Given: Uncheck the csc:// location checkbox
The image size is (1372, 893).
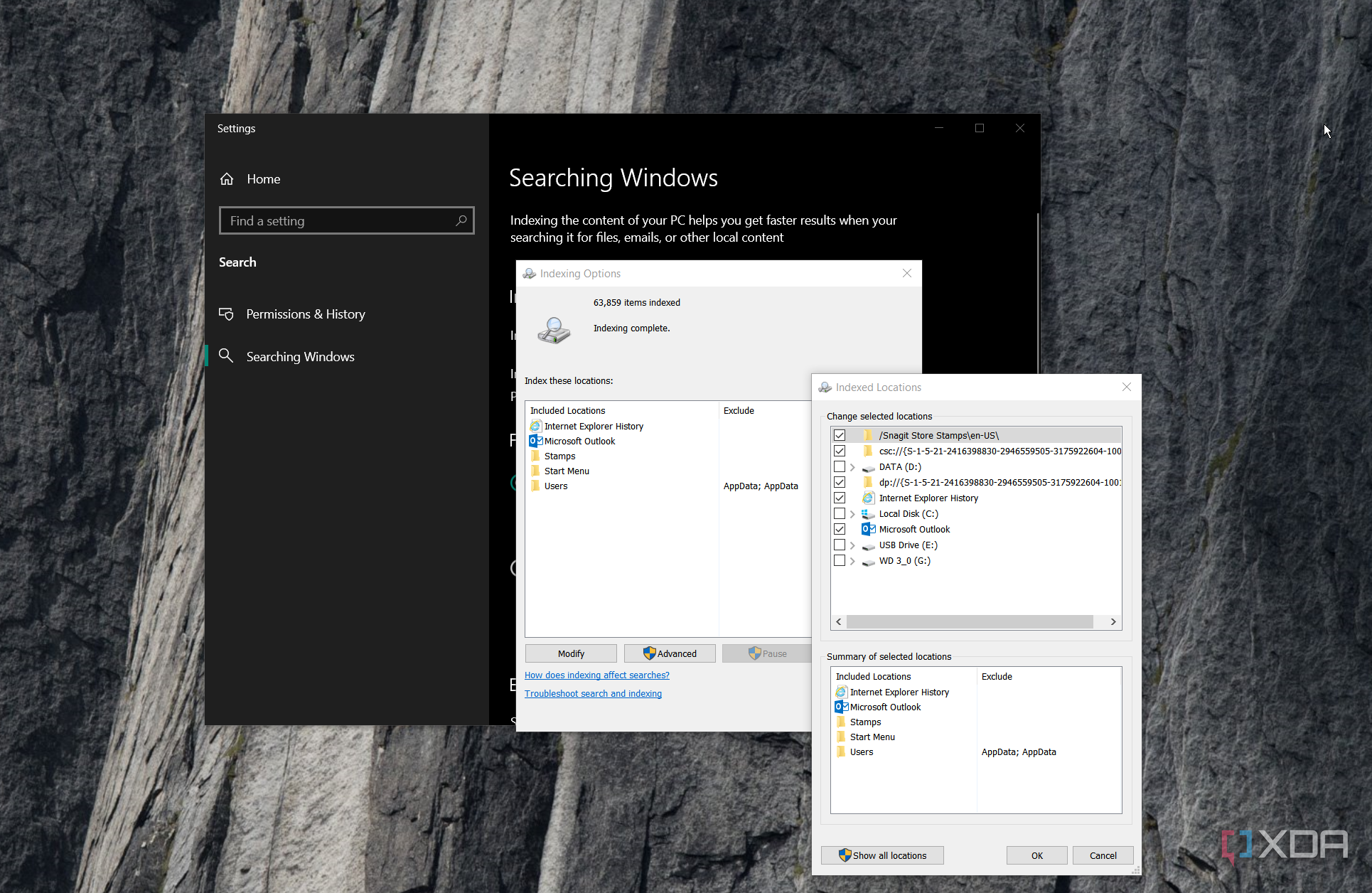Looking at the screenshot, I should [x=840, y=451].
